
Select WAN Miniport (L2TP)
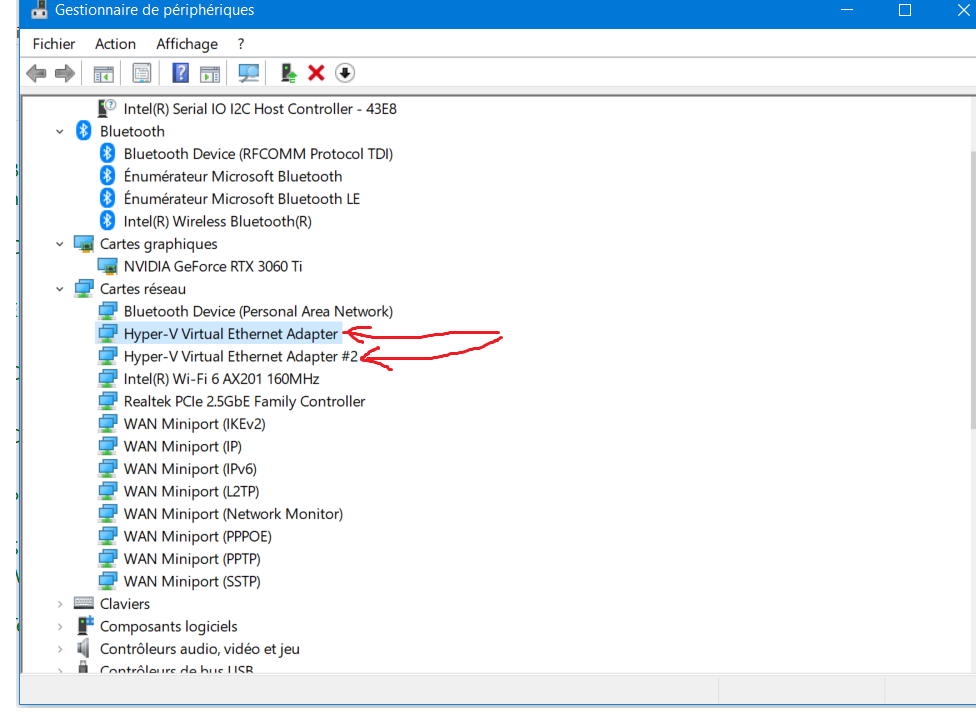point(191,491)
